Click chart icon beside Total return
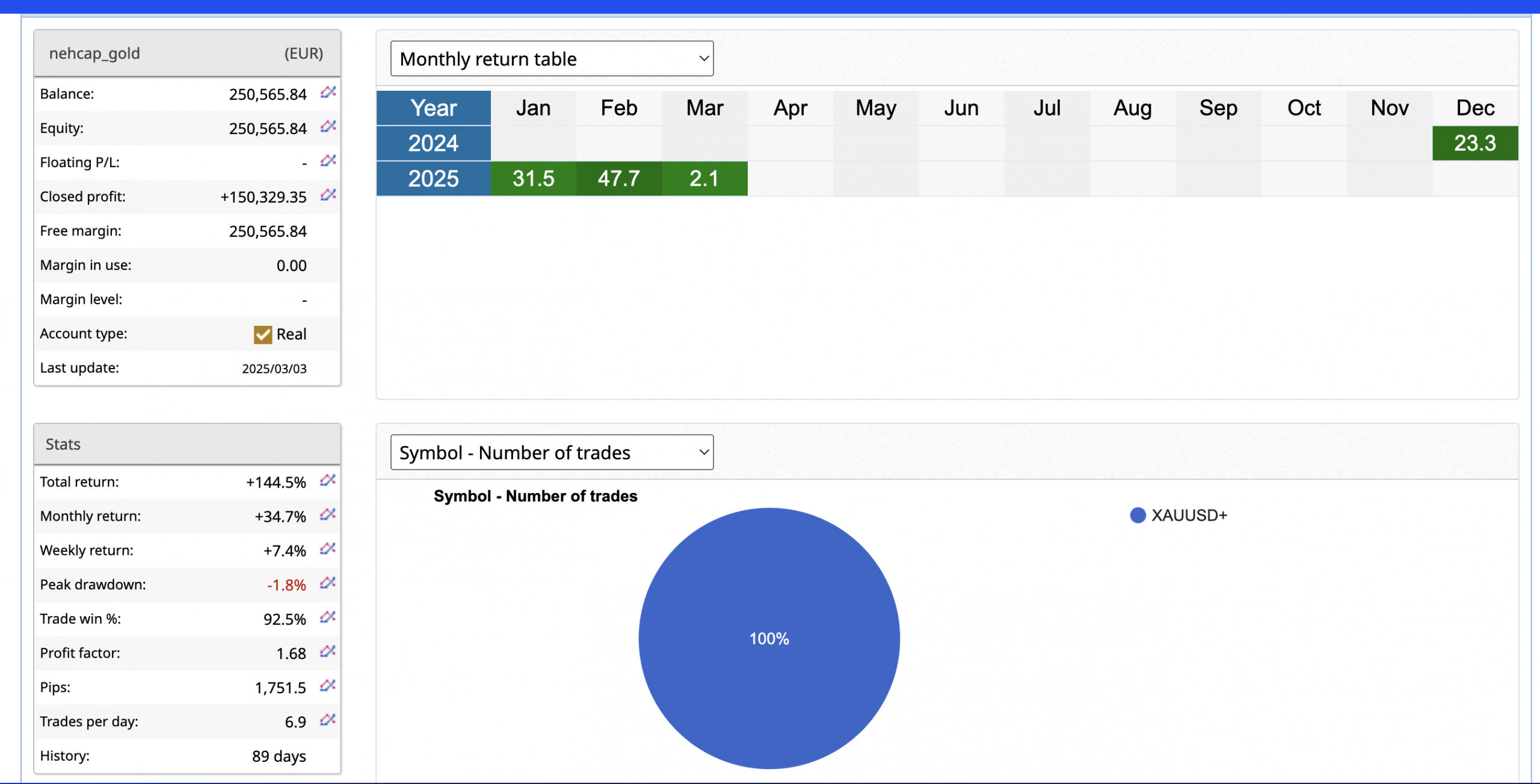The image size is (1540, 784). click(327, 480)
